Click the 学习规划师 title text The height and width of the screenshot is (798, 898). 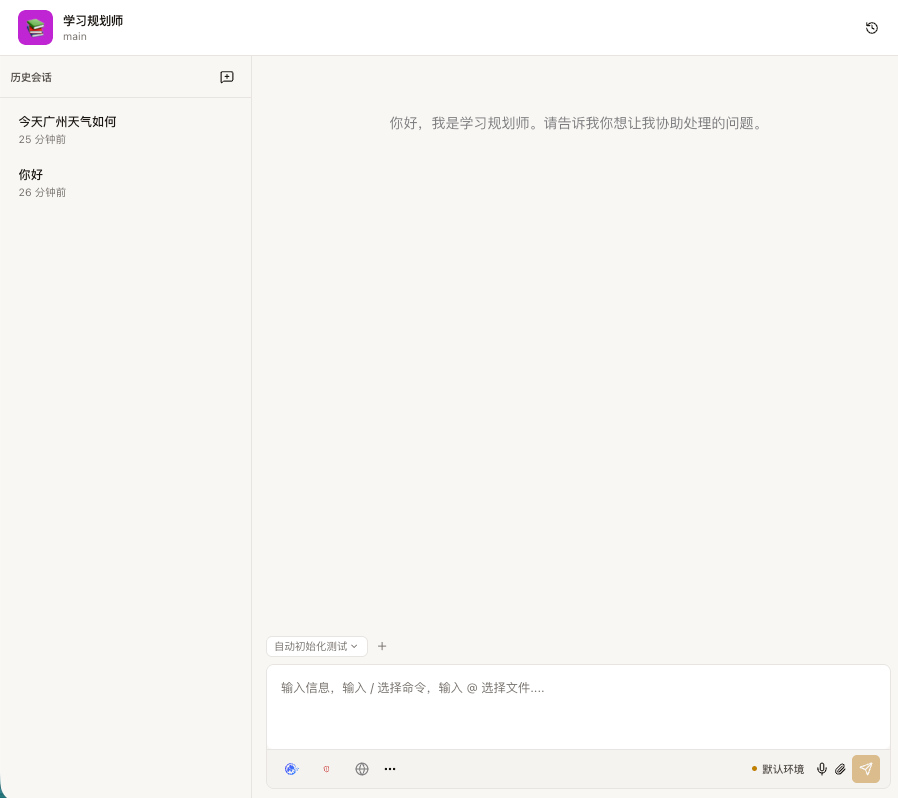tap(93, 21)
